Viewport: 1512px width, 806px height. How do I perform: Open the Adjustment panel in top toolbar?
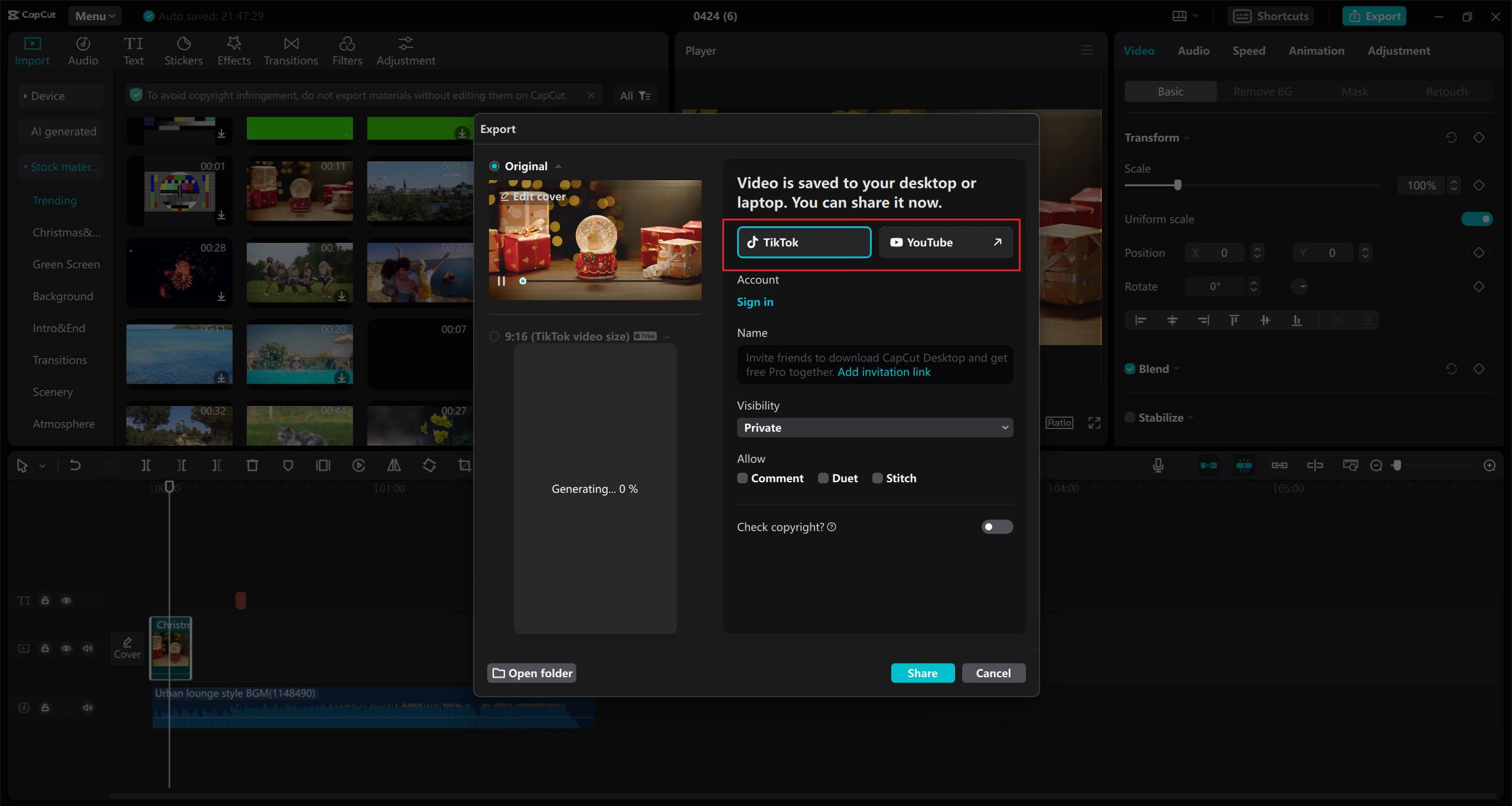[406, 51]
